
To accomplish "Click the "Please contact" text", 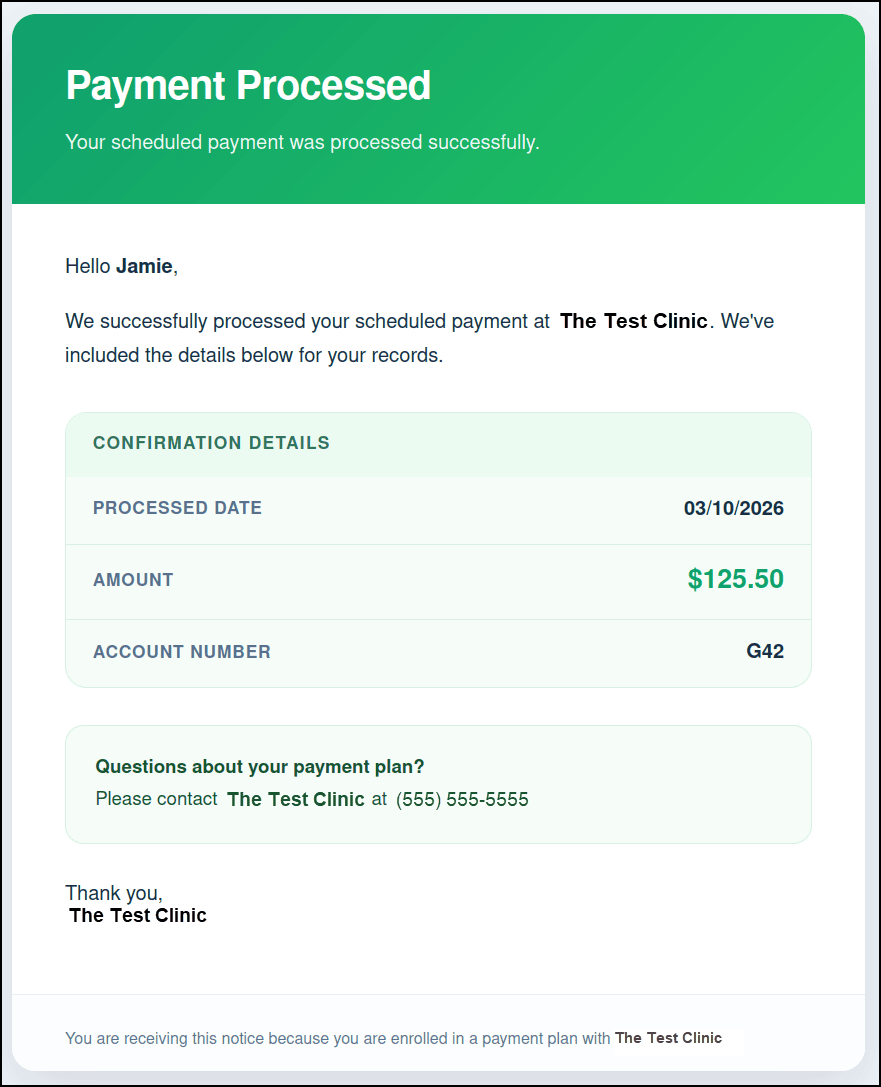I will coord(156,799).
